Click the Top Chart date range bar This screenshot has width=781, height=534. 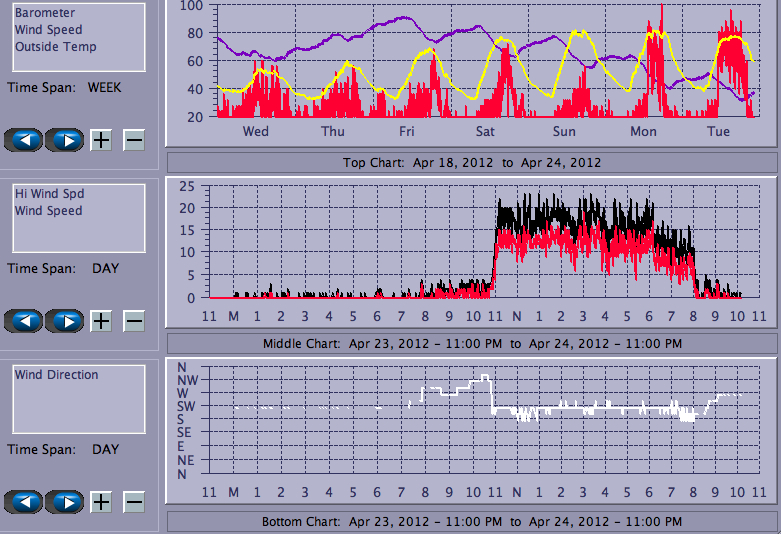point(472,162)
